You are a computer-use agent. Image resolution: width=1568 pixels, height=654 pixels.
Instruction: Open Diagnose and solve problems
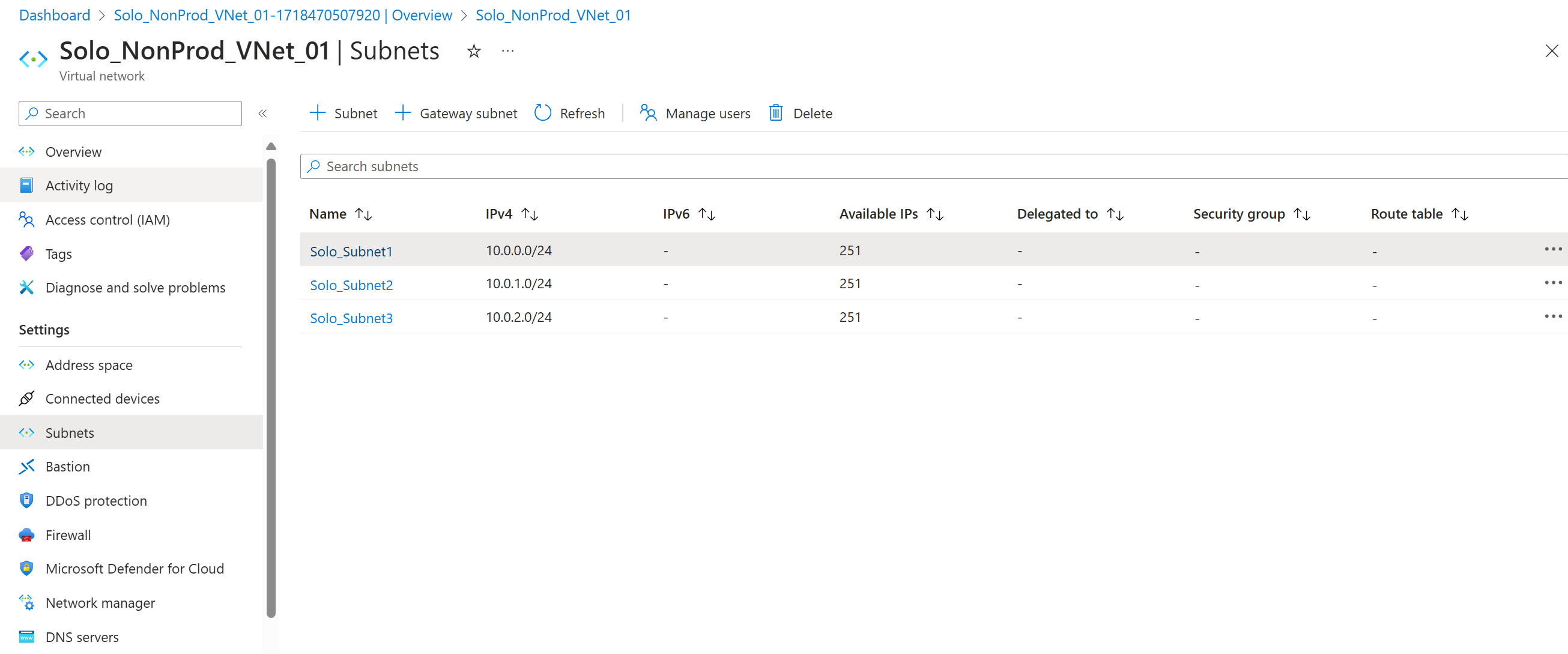coord(132,287)
